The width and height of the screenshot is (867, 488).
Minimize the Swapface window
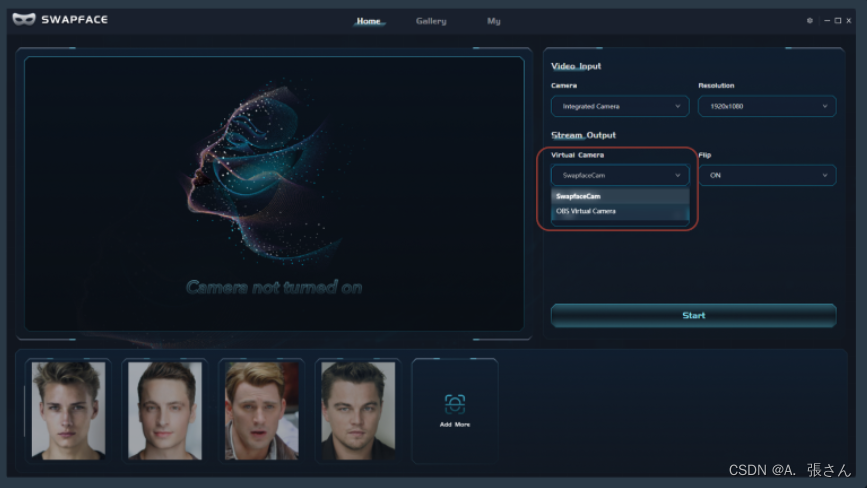tap(827, 20)
